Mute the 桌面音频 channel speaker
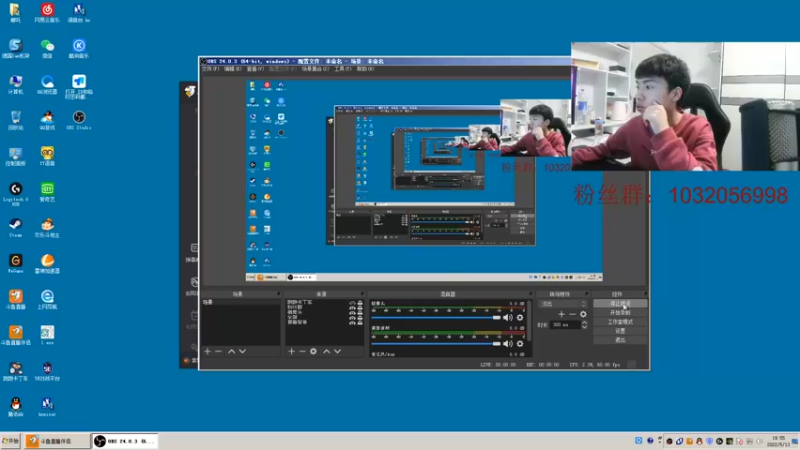 508,343
